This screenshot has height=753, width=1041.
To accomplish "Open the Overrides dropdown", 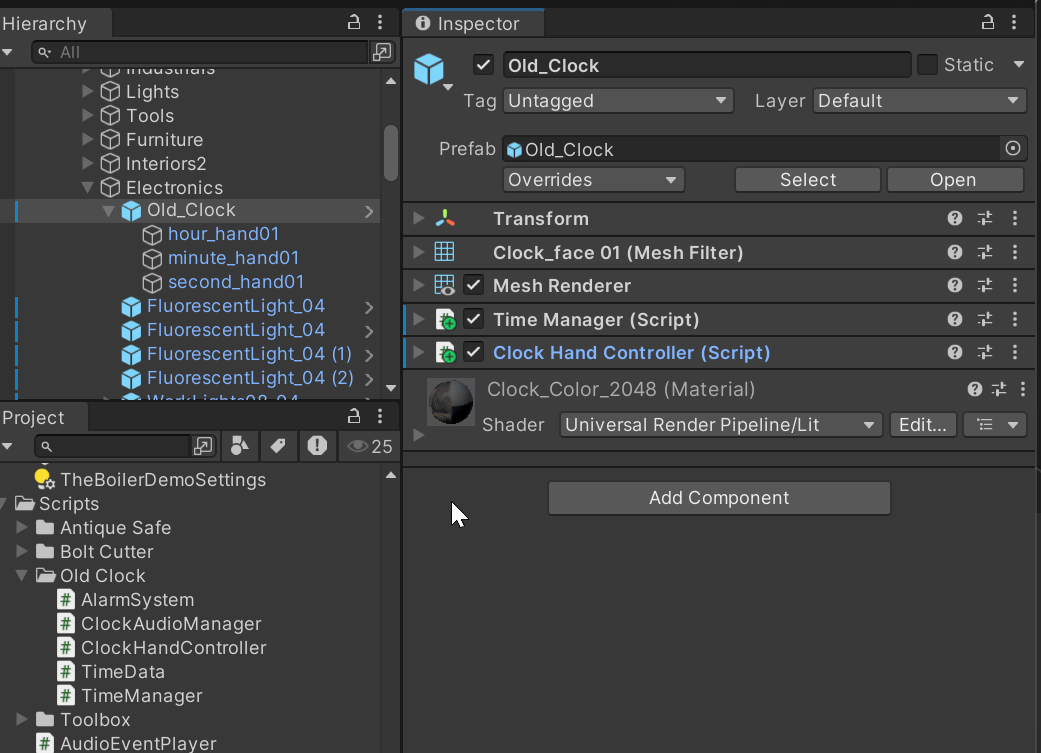I will pyautogui.click(x=594, y=180).
